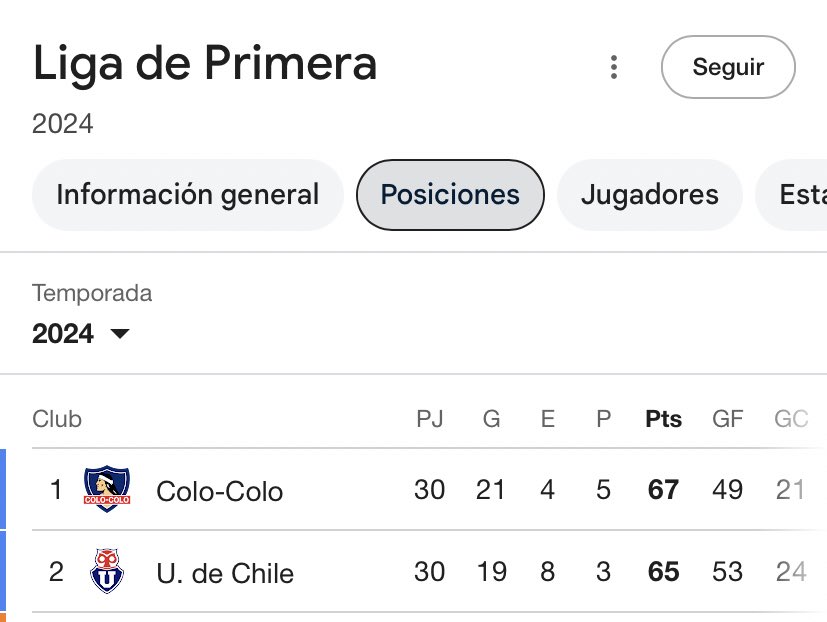
Task: Select the Posiciones tab
Action: (x=450, y=195)
